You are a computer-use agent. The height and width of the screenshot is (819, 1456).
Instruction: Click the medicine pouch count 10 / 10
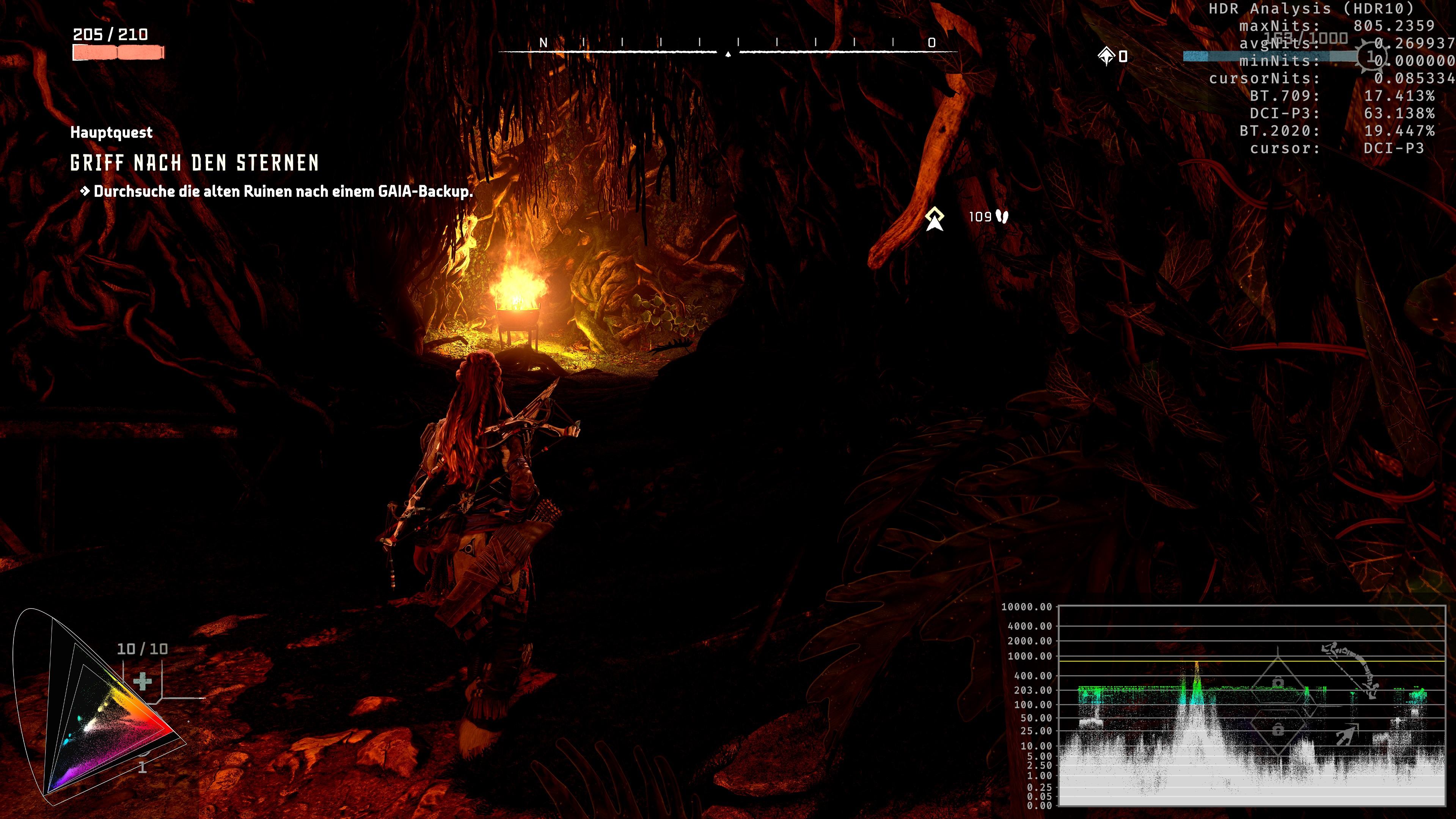point(143,649)
